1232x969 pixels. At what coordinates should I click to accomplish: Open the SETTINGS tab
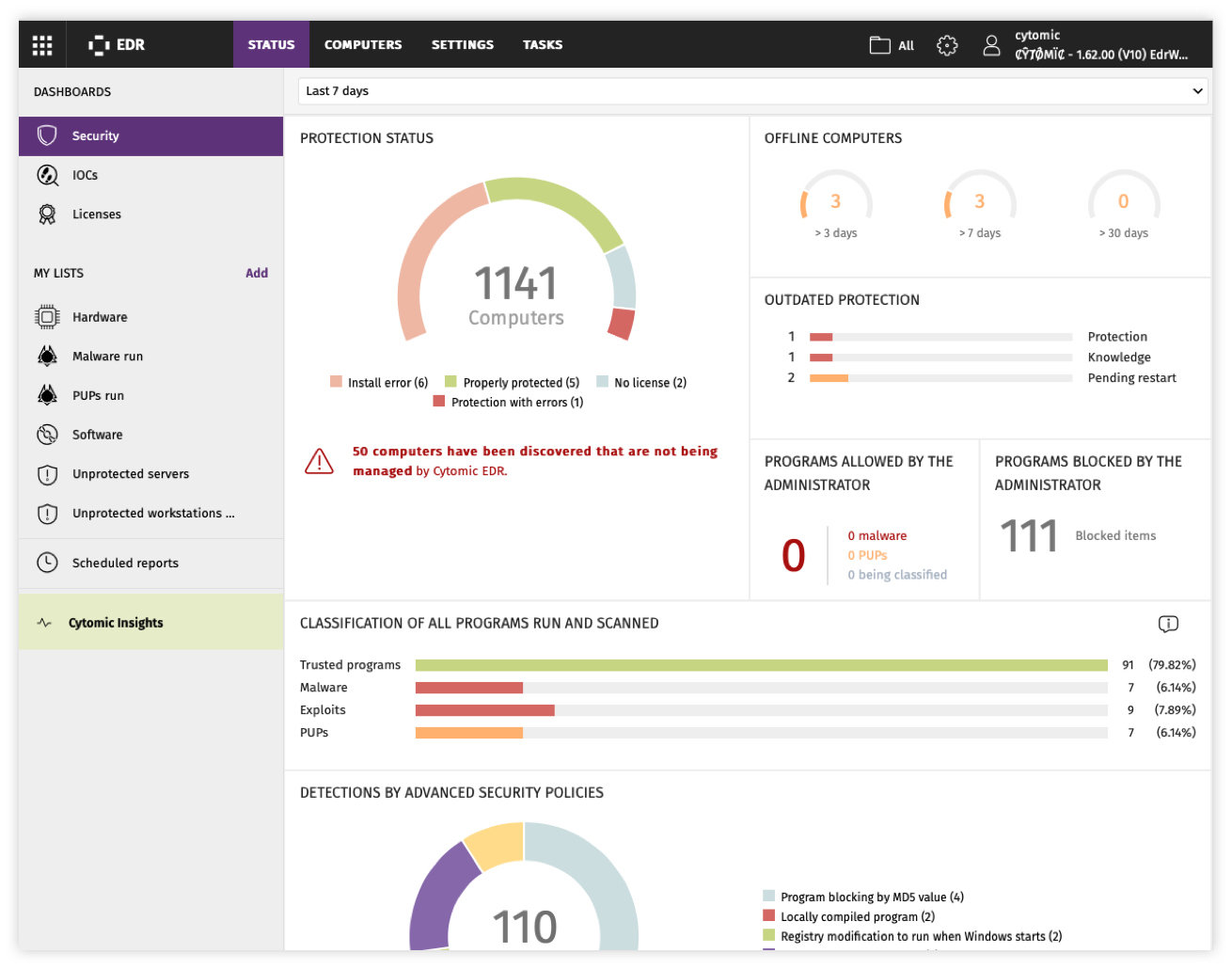click(463, 45)
